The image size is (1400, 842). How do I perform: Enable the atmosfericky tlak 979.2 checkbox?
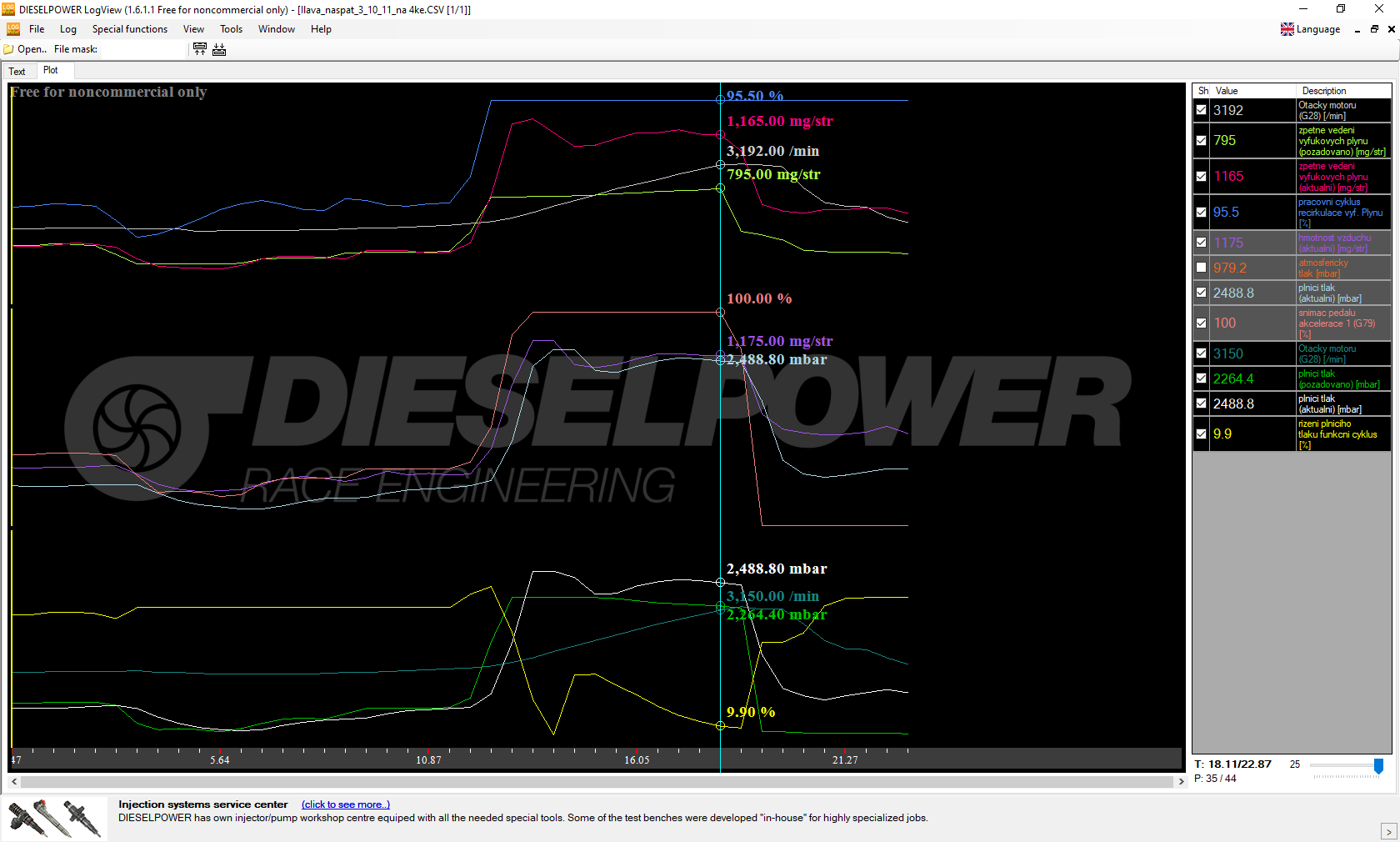[x=1201, y=268]
